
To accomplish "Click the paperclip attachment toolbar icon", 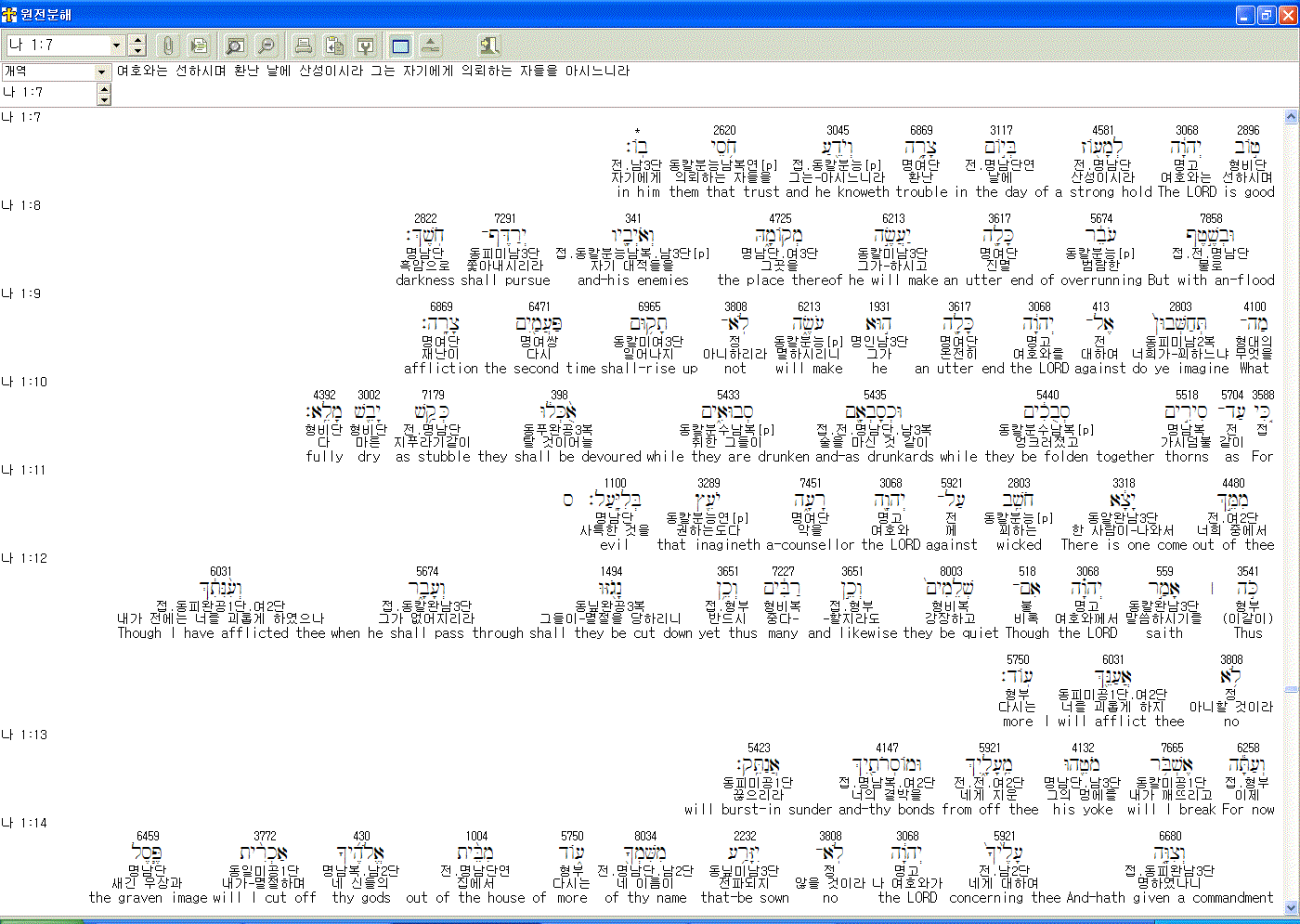I will click(167, 46).
